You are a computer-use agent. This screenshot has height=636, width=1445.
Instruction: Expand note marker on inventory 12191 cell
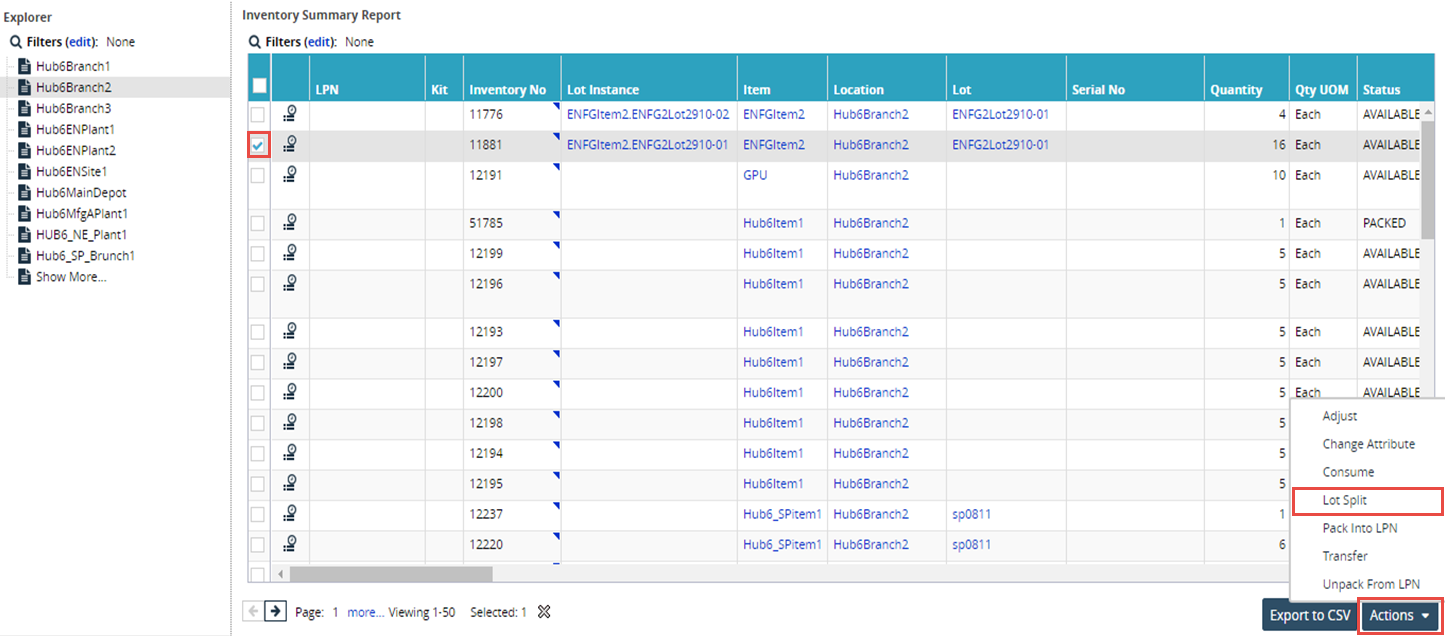tap(556, 166)
